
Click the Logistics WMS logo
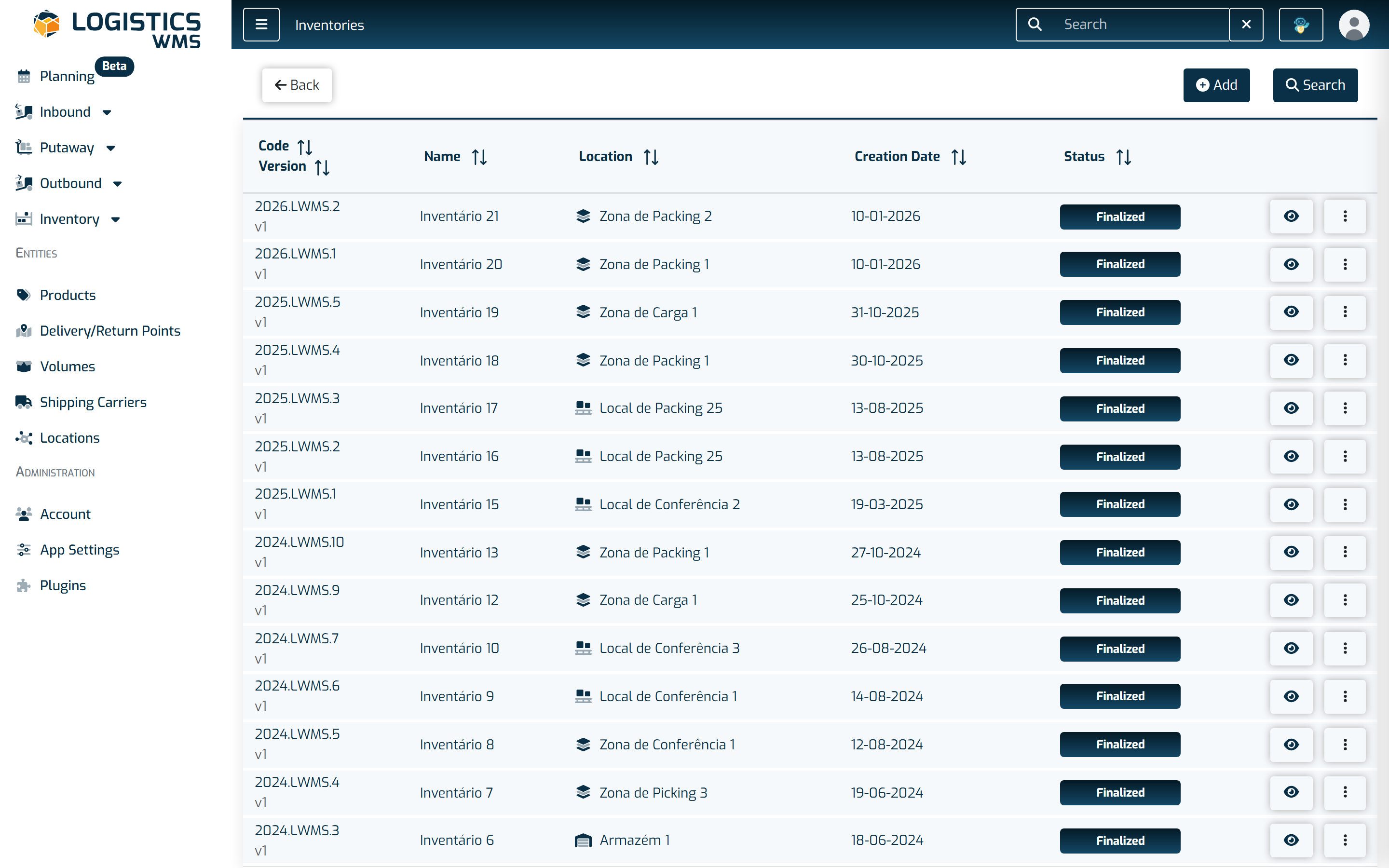117,29
